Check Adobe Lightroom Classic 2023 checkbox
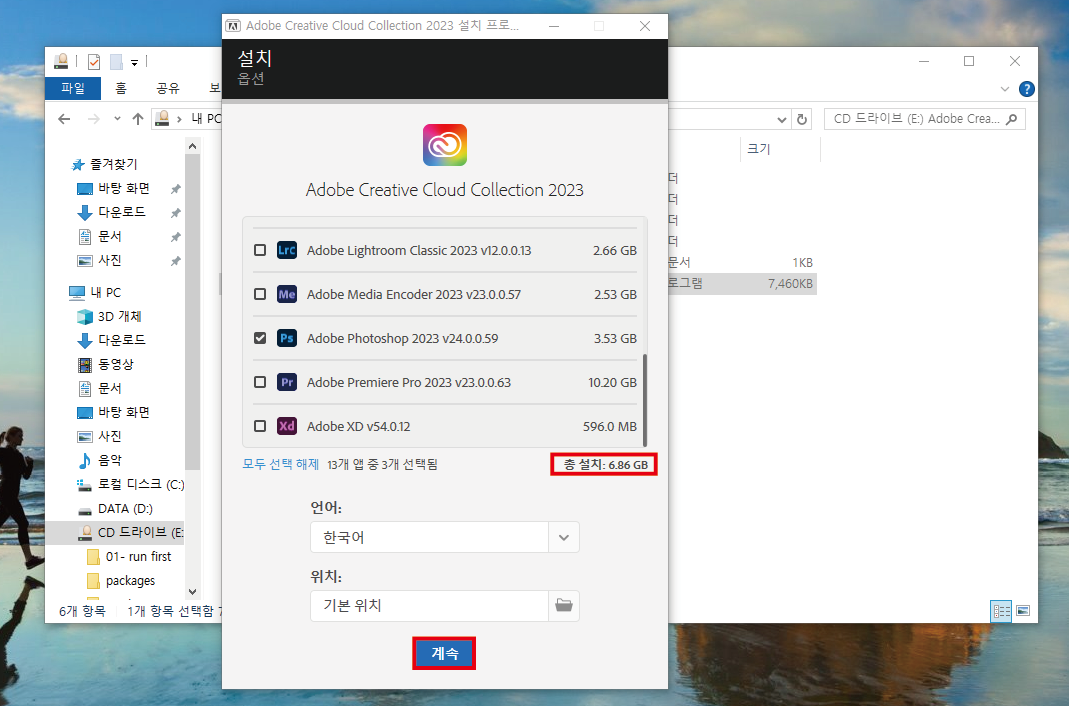The width and height of the screenshot is (1069, 706). 260,250
